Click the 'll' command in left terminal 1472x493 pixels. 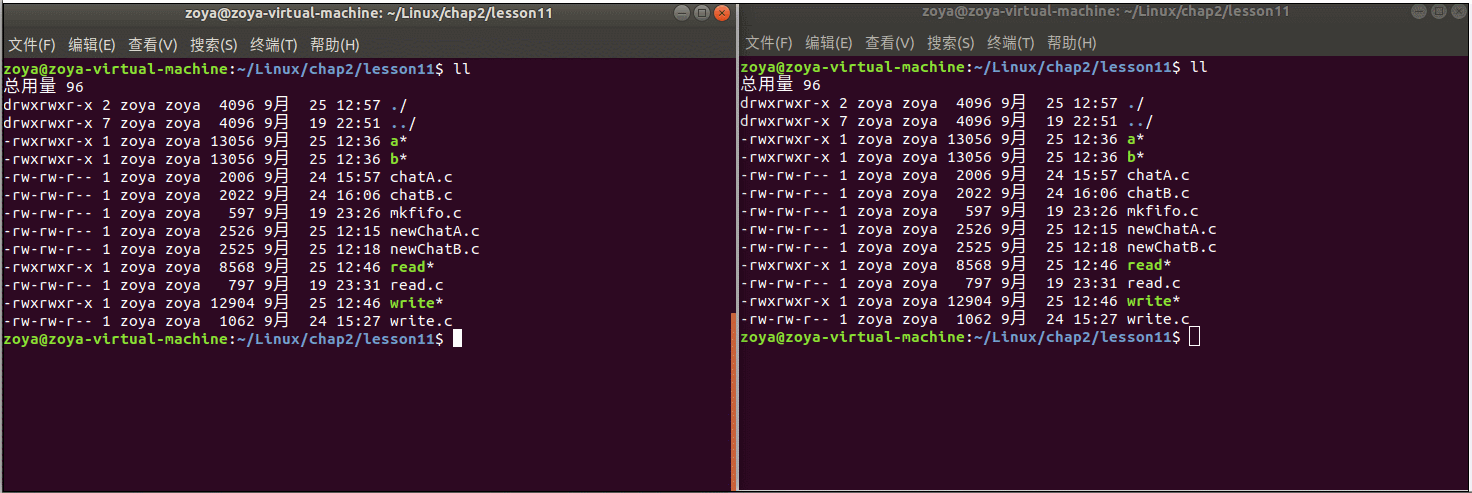pos(462,69)
